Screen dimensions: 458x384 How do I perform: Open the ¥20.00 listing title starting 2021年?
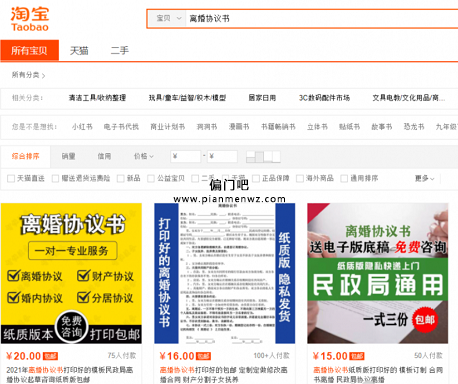[70, 375]
